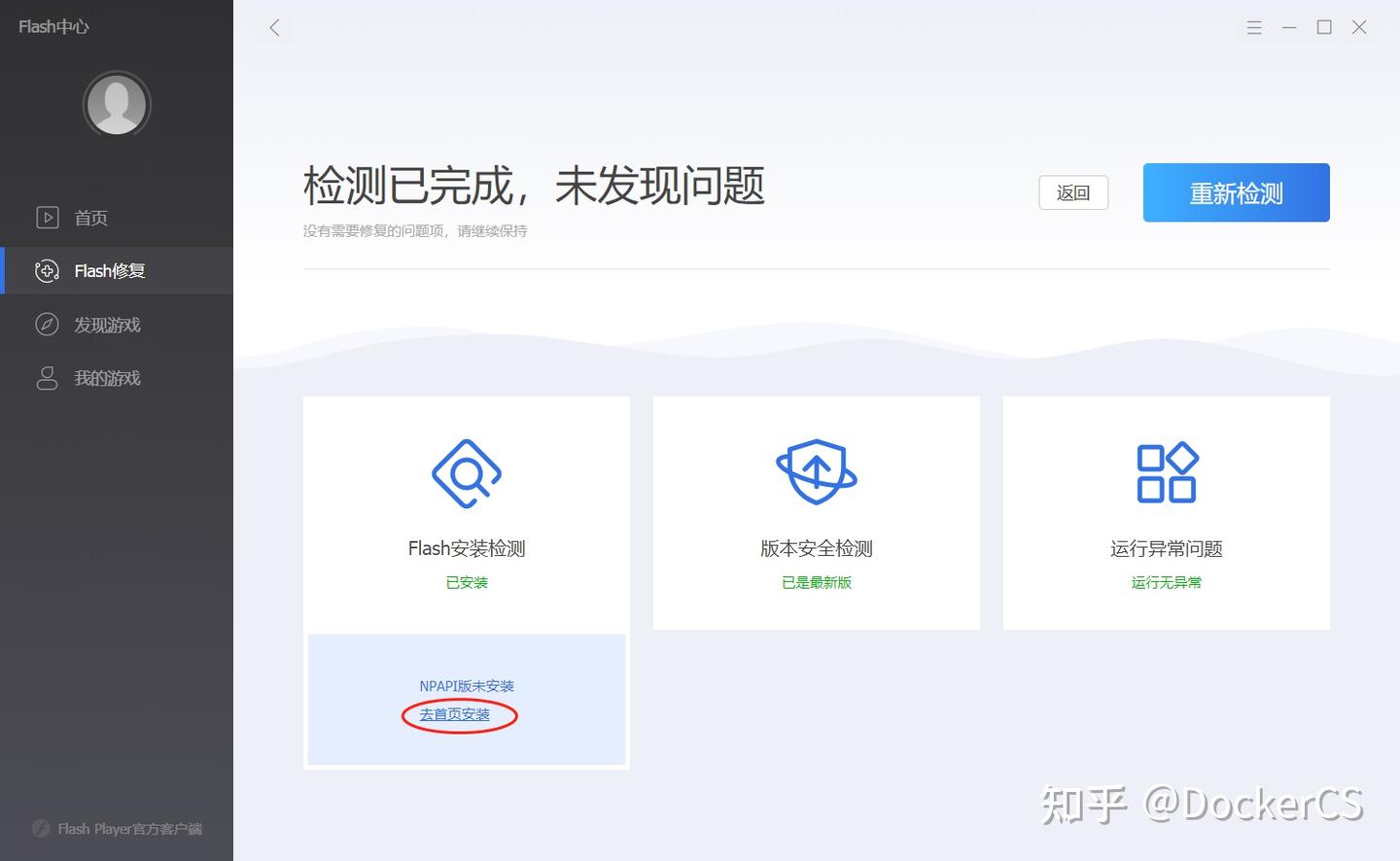Click the back arrow at top left

tap(274, 27)
